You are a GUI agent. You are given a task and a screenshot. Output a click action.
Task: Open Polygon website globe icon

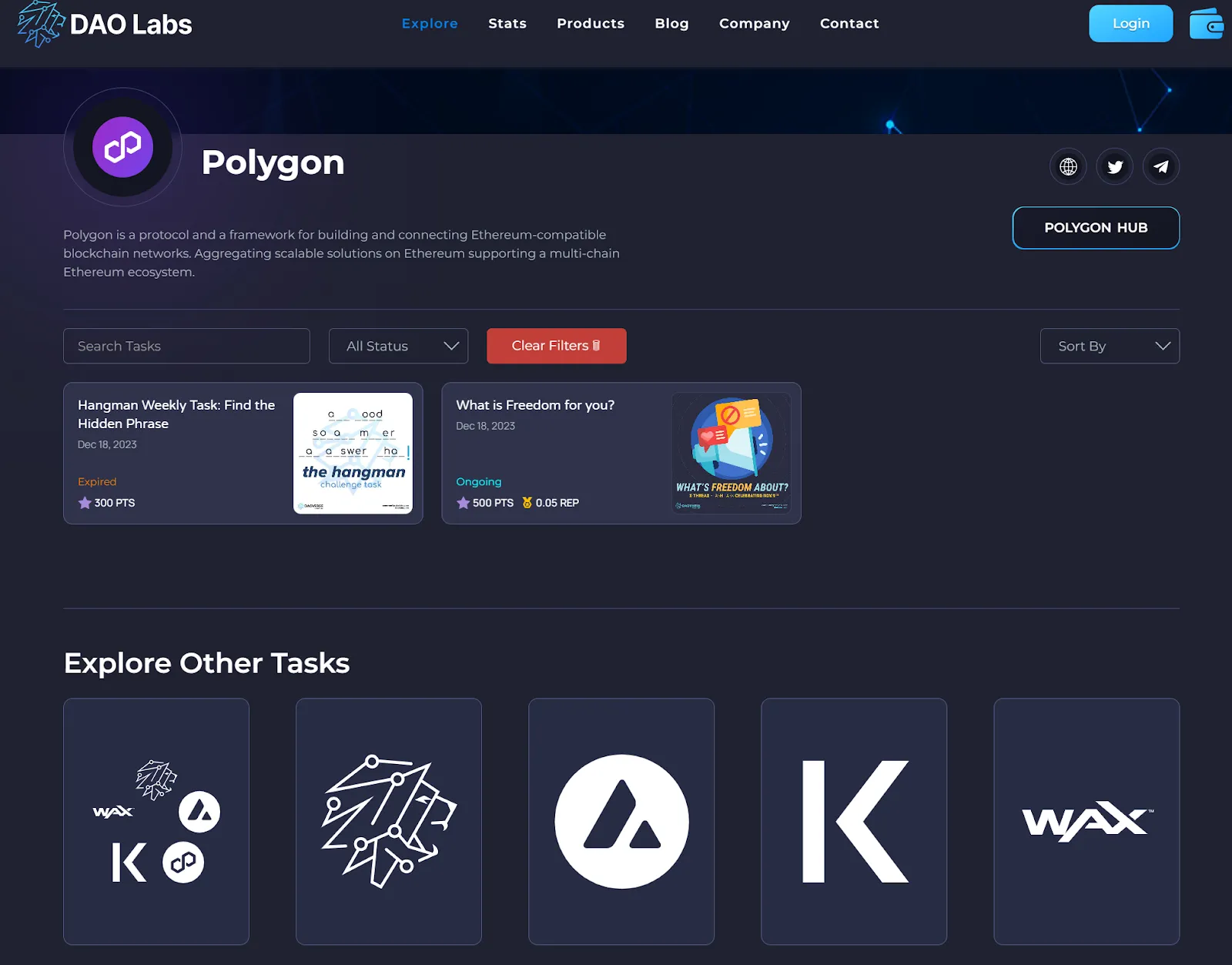1068,166
